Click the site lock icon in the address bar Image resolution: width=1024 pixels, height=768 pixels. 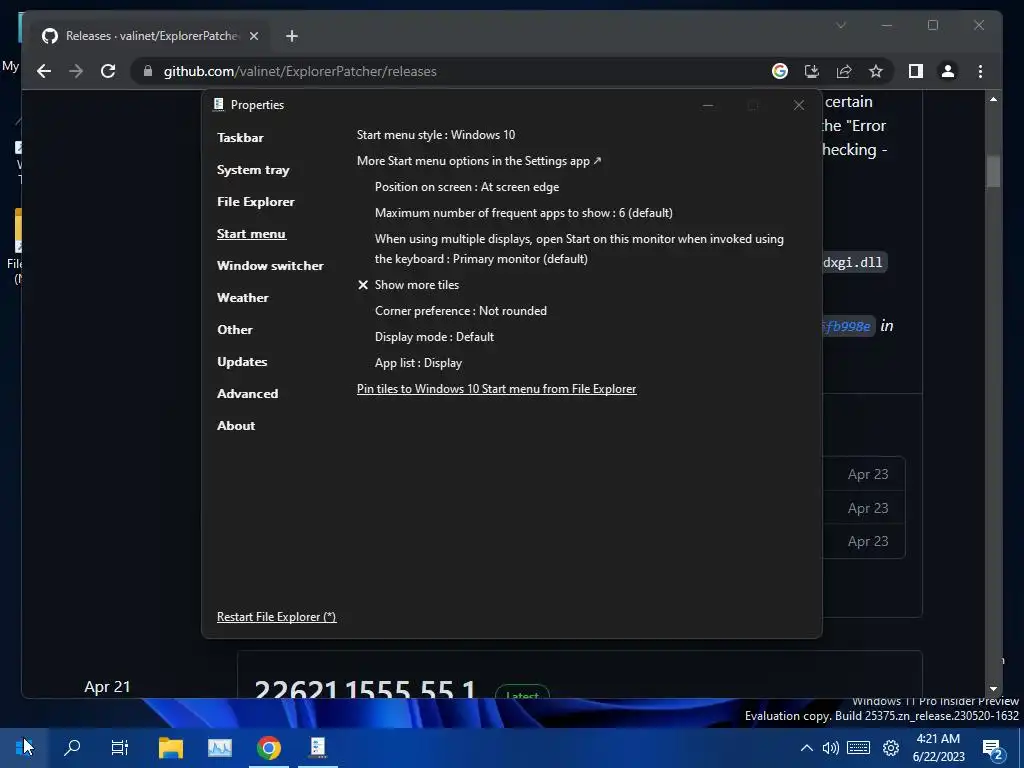pos(148,71)
